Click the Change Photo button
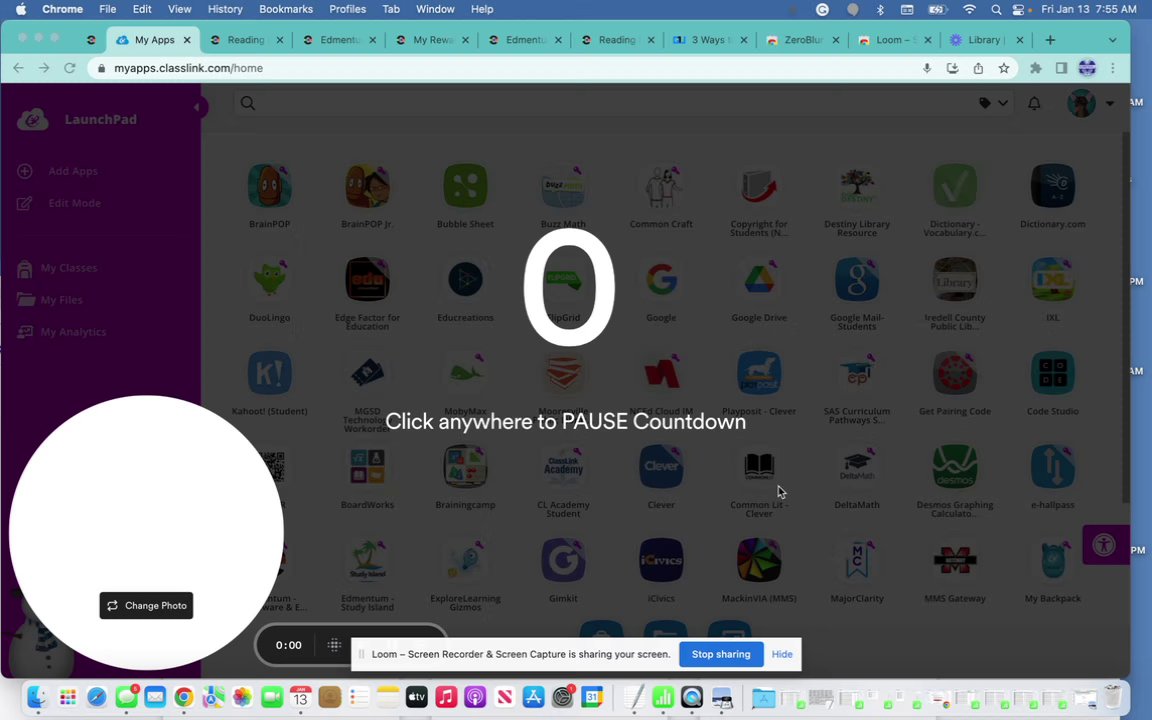The height and width of the screenshot is (720, 1152). (x=146, y=605)
